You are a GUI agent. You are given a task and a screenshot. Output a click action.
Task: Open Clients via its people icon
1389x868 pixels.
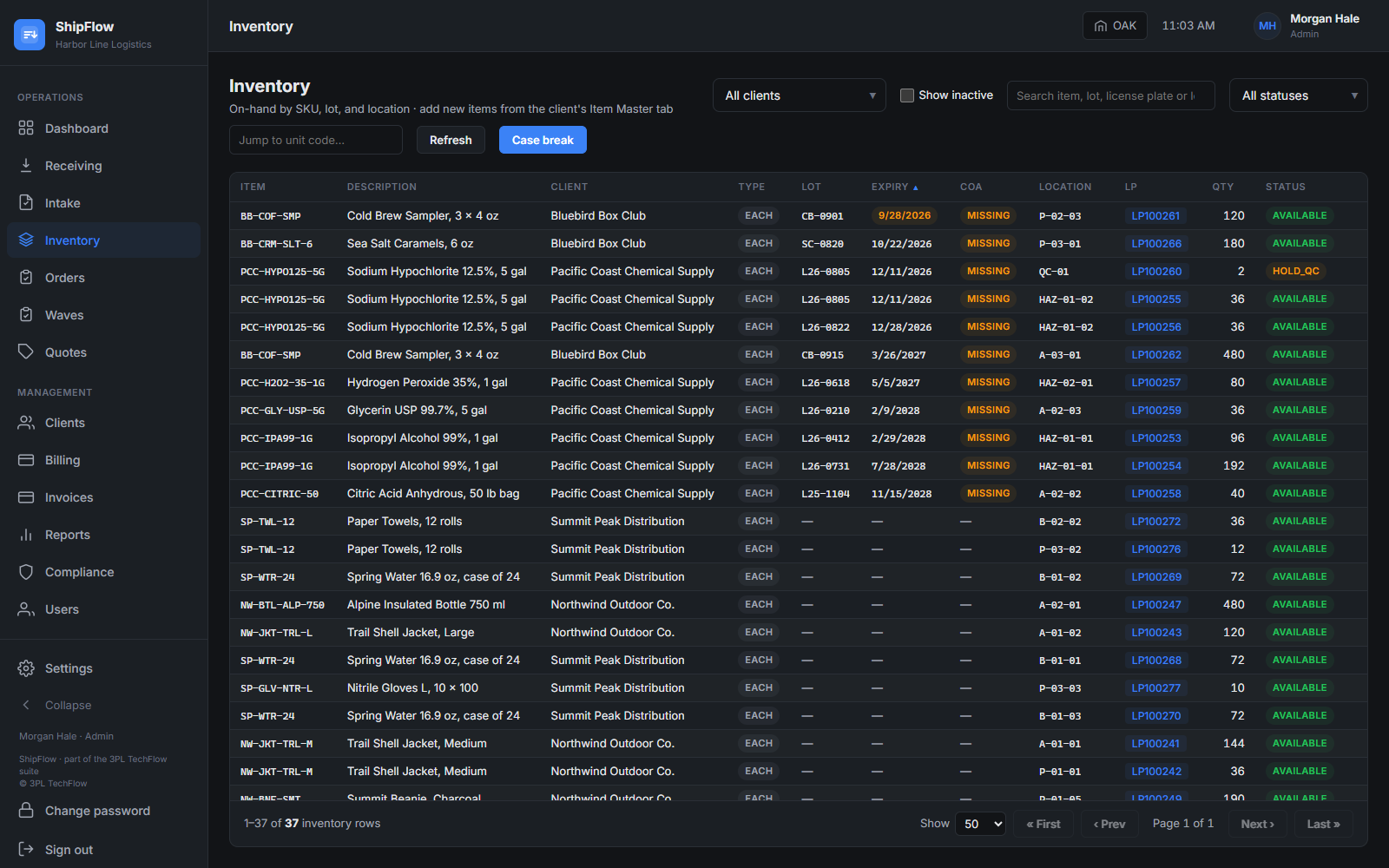[26, 422]
